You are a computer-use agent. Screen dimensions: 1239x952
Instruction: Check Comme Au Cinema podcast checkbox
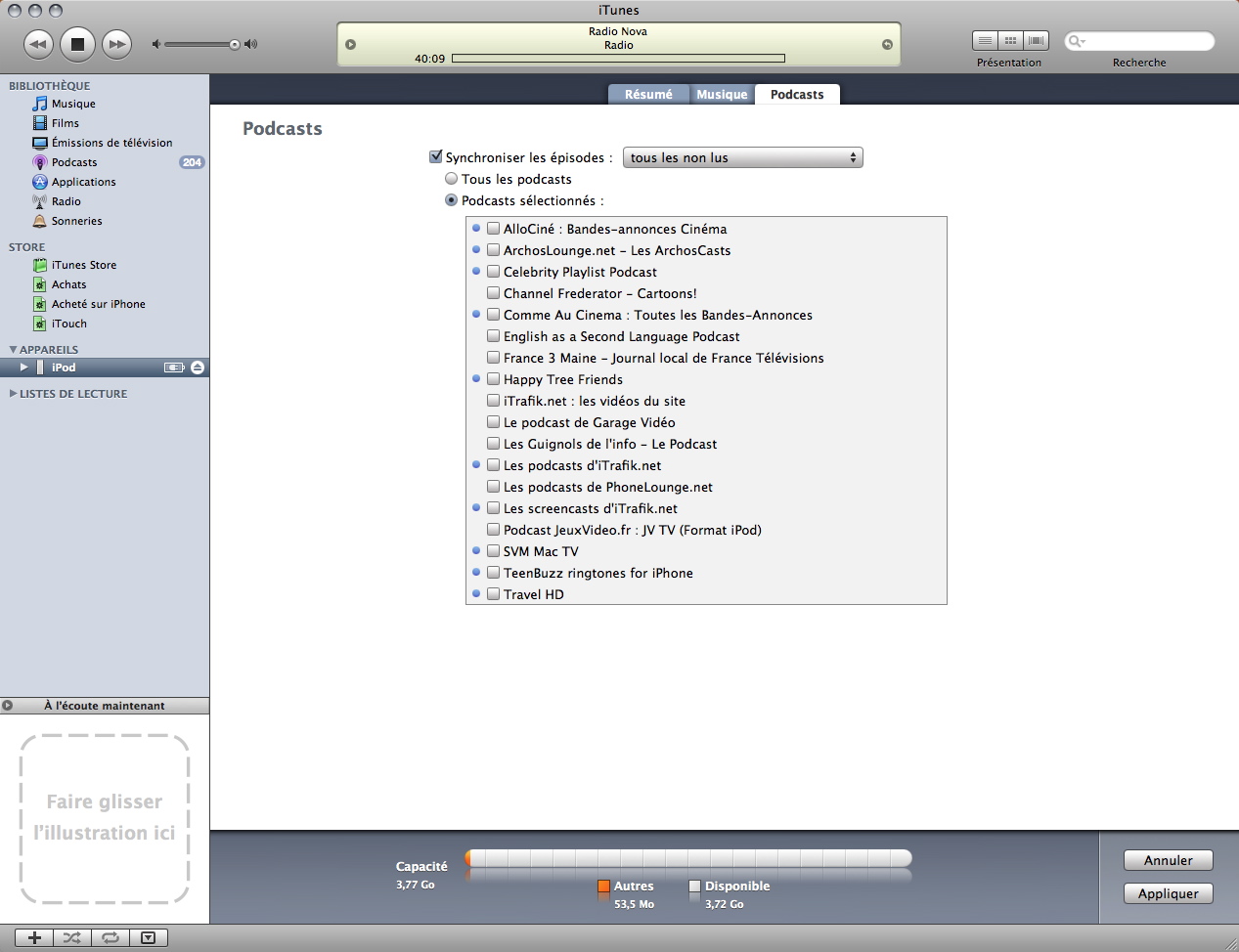point(494,315)
